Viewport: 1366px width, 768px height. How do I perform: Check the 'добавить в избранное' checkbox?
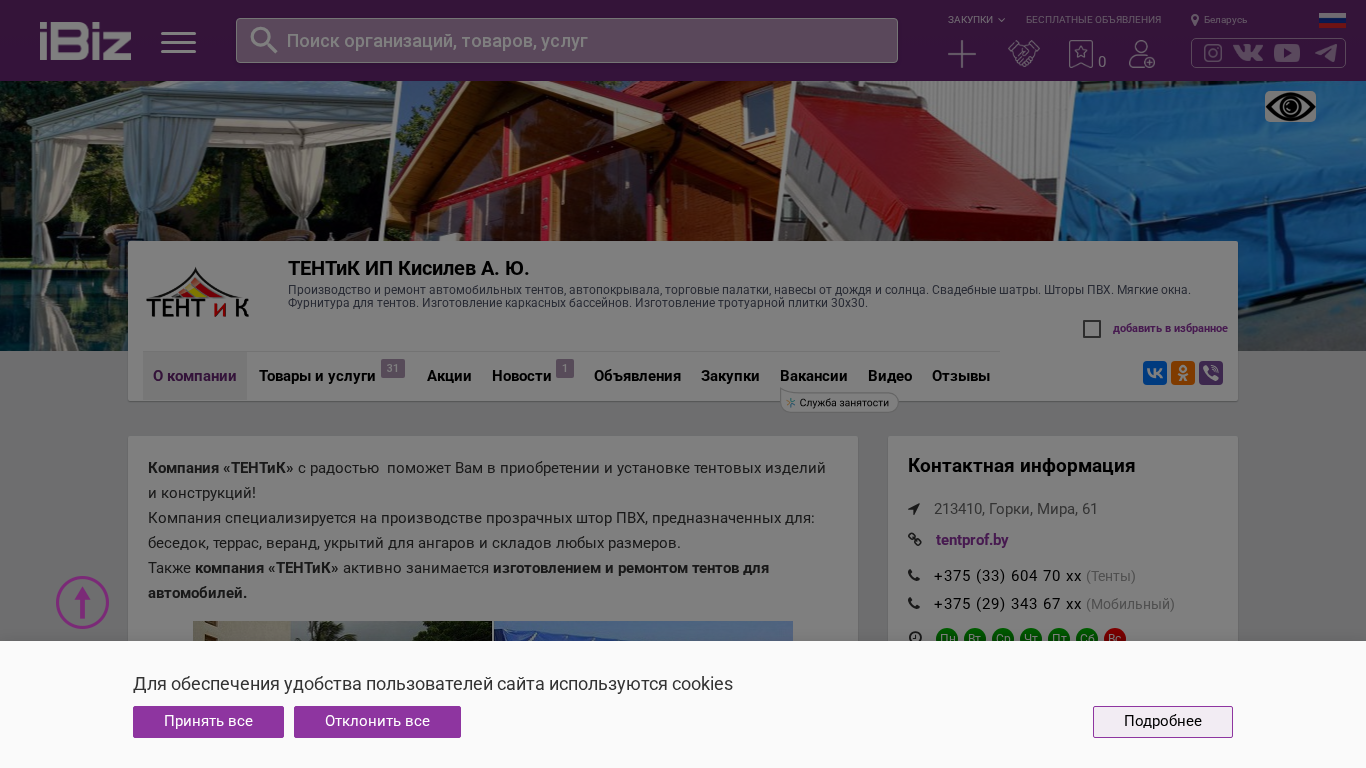[x=1092, y=329]
